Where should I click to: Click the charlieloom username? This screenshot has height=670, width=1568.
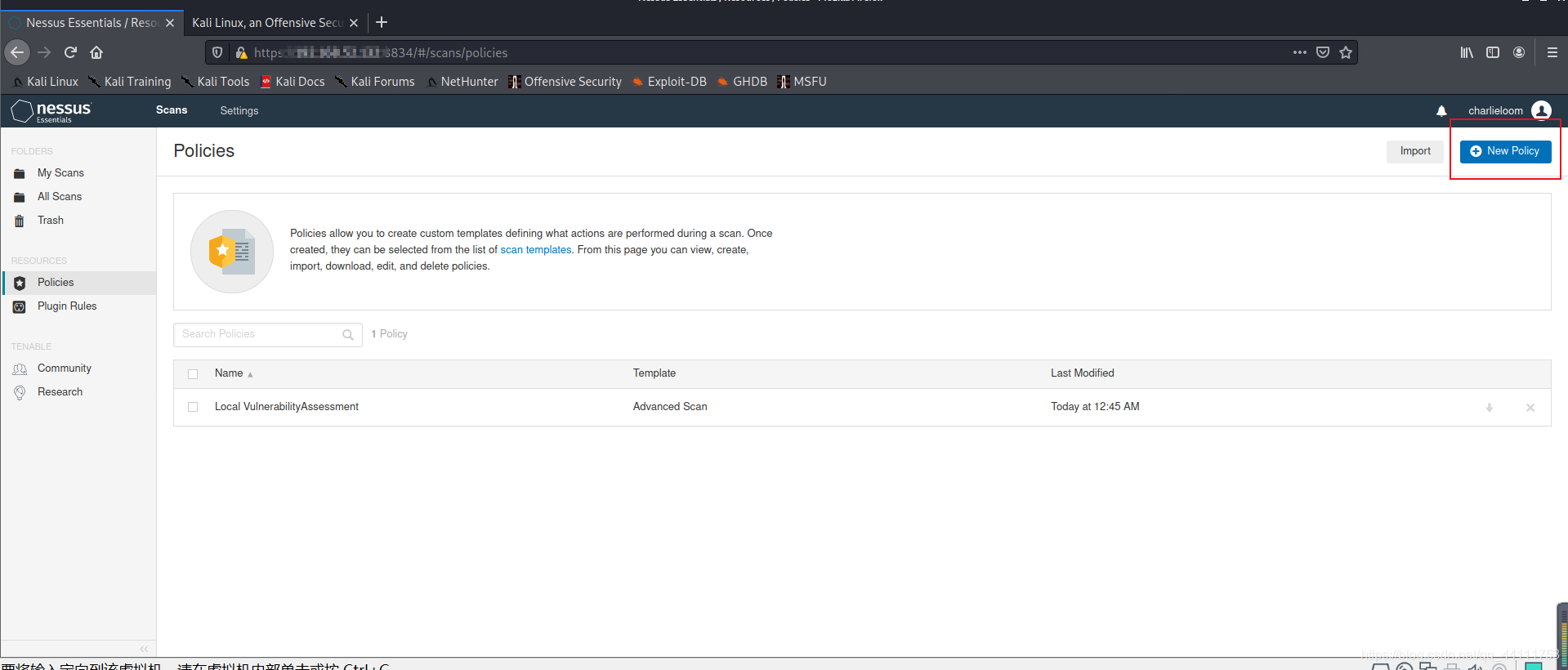pos(1495,111)
